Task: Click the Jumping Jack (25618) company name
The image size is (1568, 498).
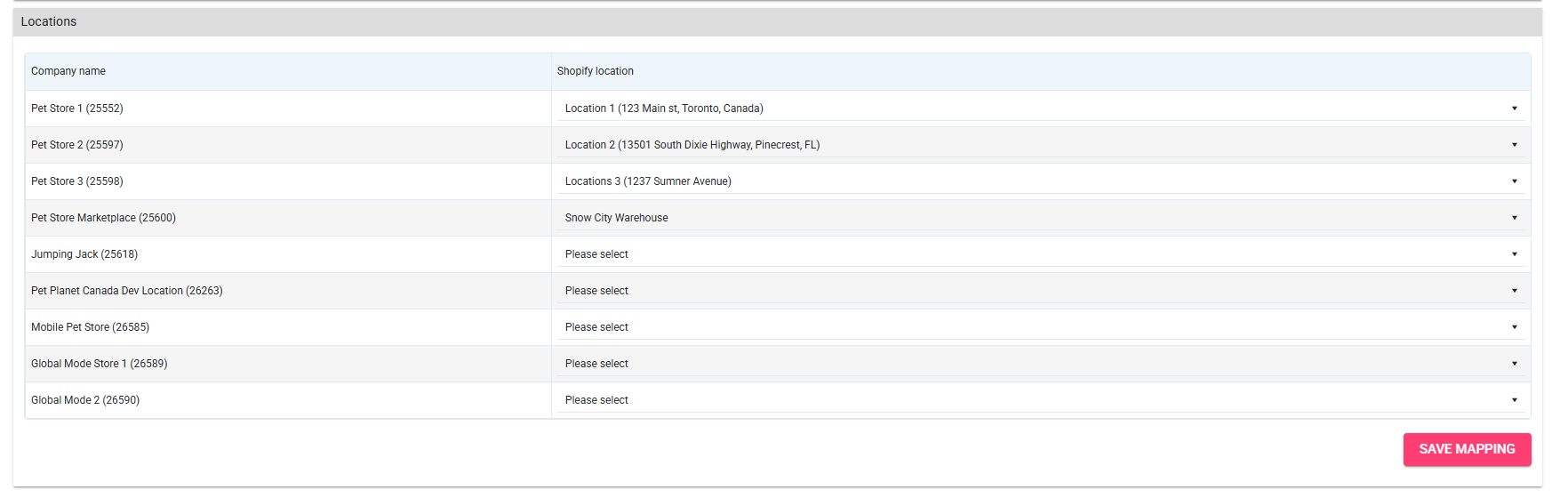Action: [x=84, y=254]
